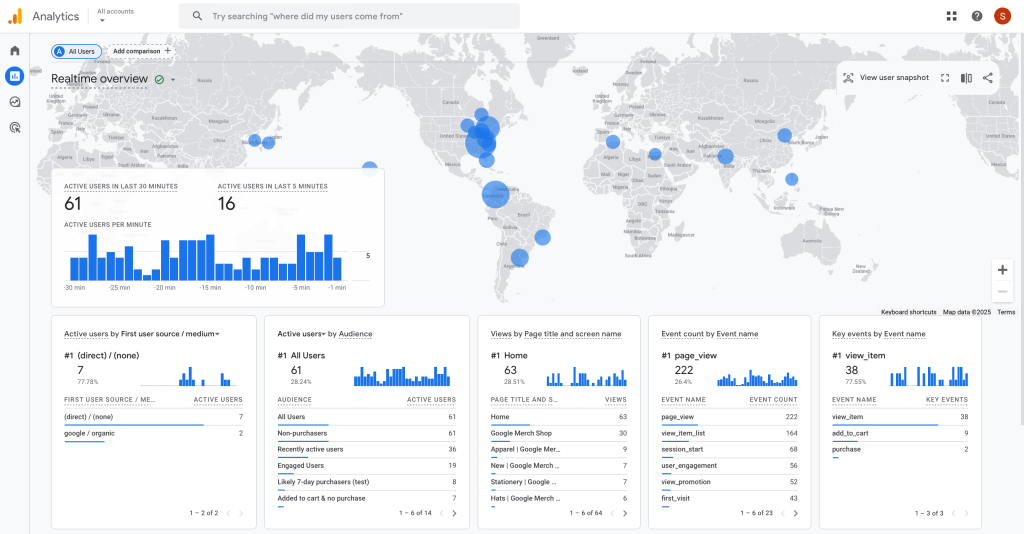
Task: Select the All Users chip
Action: [76, 51]
